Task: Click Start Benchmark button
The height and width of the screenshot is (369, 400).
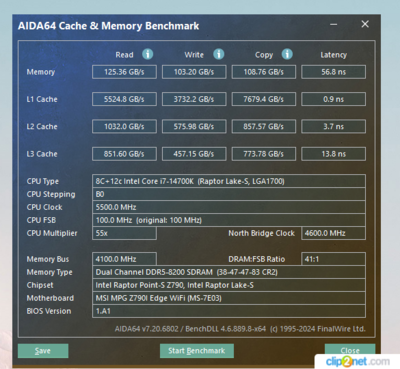Action: pos(197,351)
